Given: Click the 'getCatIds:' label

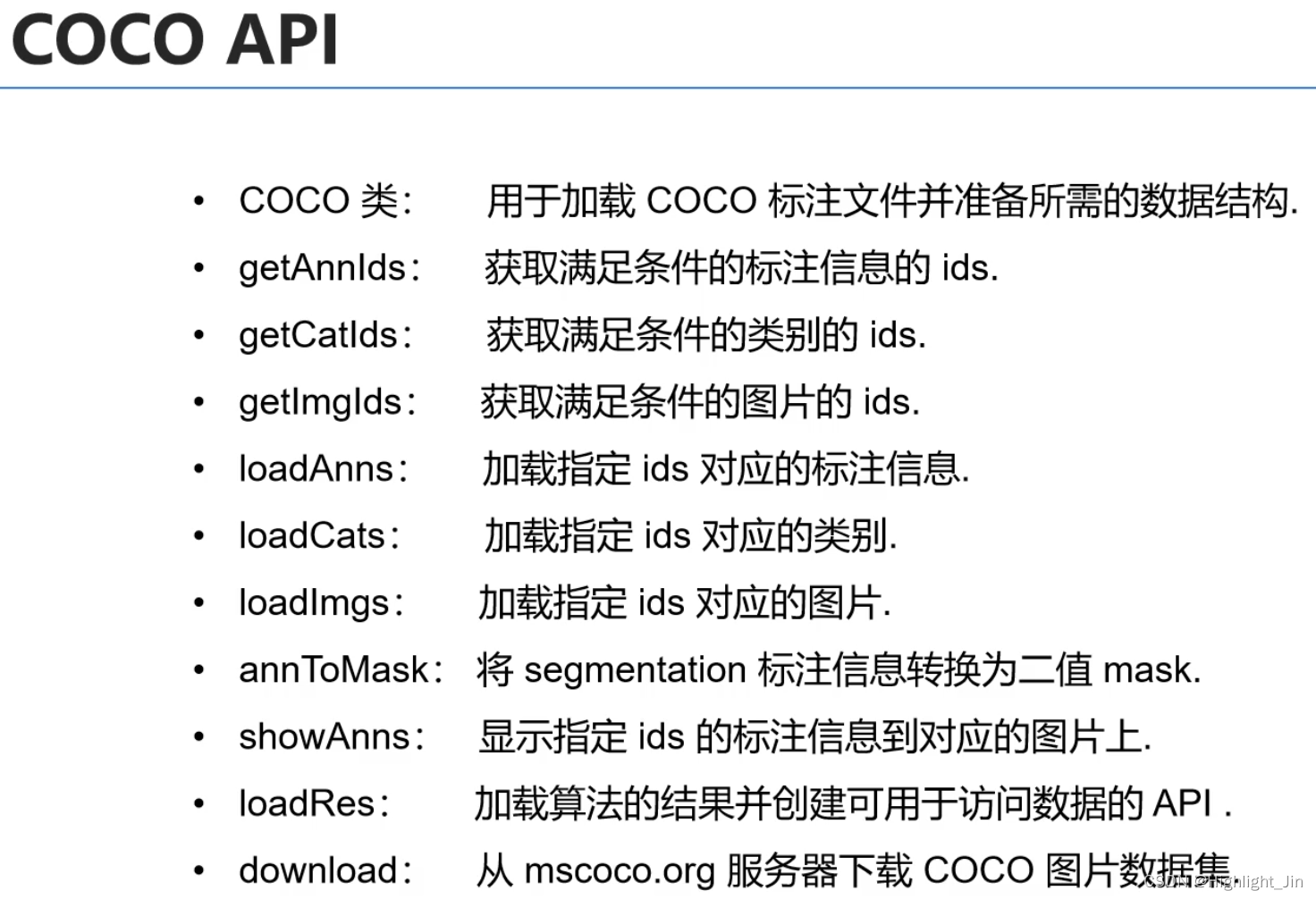Looking at the screenshot, I should [325, 335].
